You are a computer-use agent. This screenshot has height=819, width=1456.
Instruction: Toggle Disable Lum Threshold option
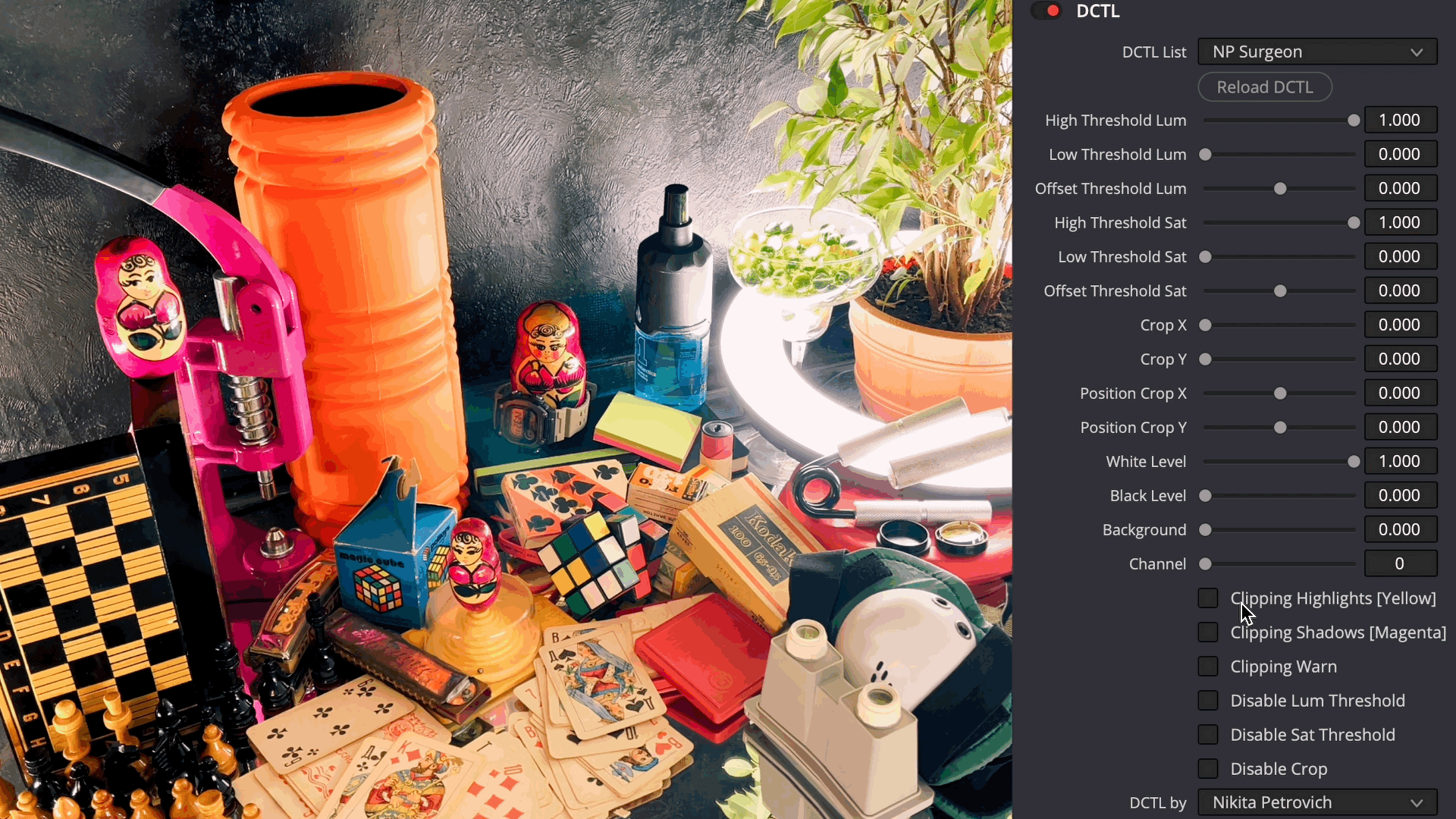(x=1210, y=700)
